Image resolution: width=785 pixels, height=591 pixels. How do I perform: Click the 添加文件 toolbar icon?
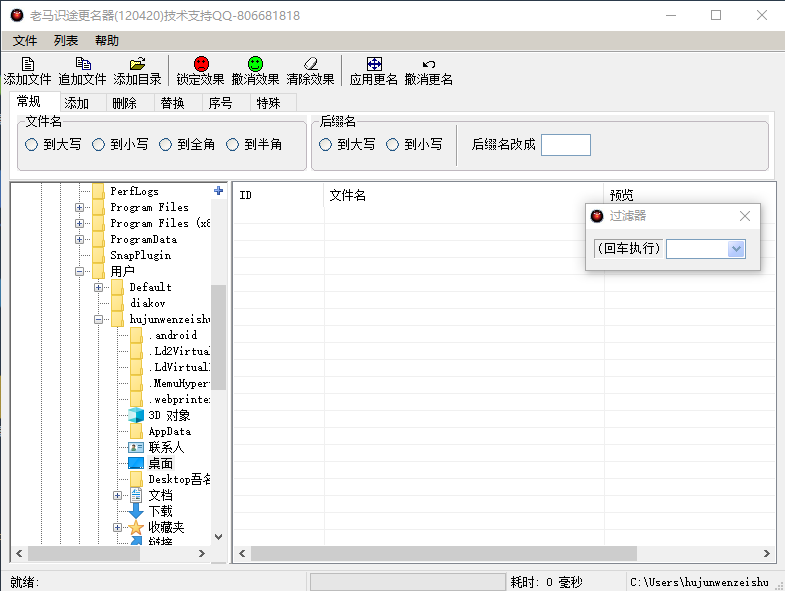click(x=28, y=64)
